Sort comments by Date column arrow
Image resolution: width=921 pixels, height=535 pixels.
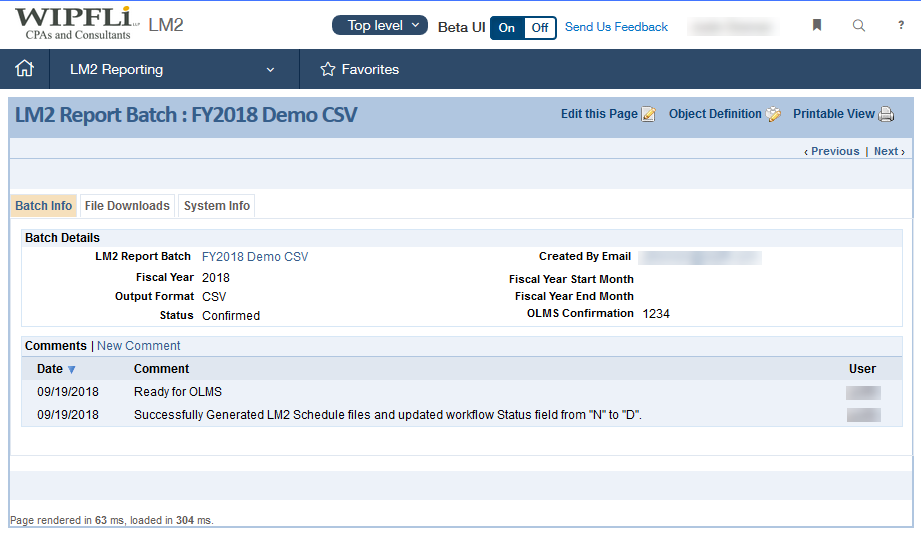tap(71, 370)
